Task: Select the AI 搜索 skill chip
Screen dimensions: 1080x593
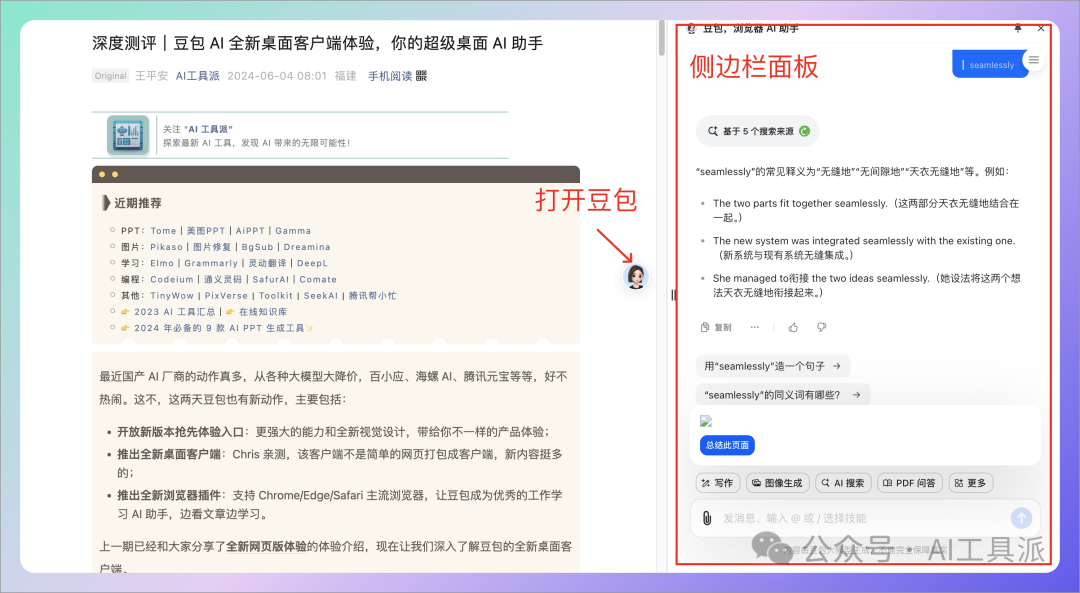Action: pyautogui.click(x=843, y=483)
